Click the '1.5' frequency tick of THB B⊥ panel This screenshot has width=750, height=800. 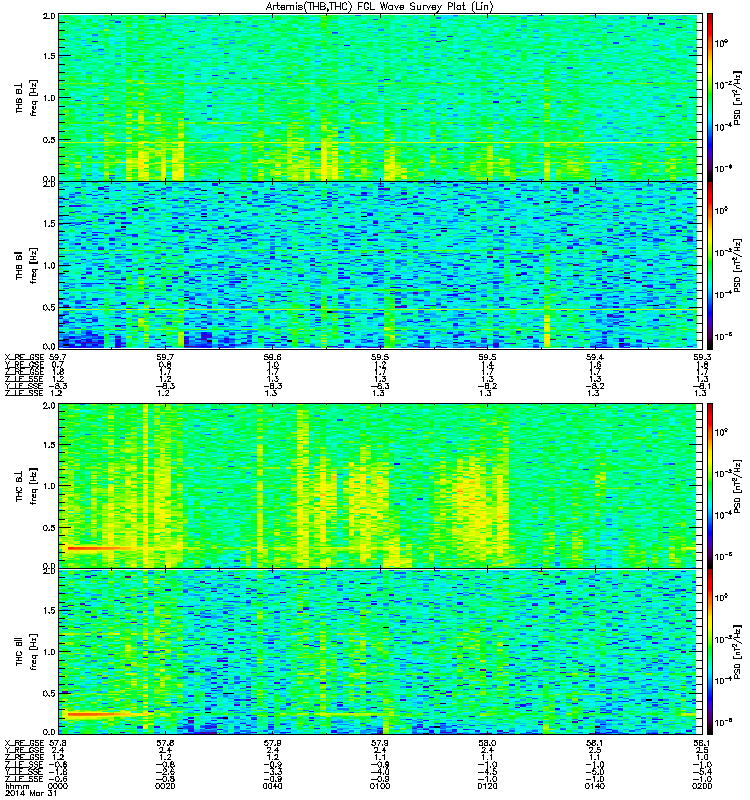[49, 56]
